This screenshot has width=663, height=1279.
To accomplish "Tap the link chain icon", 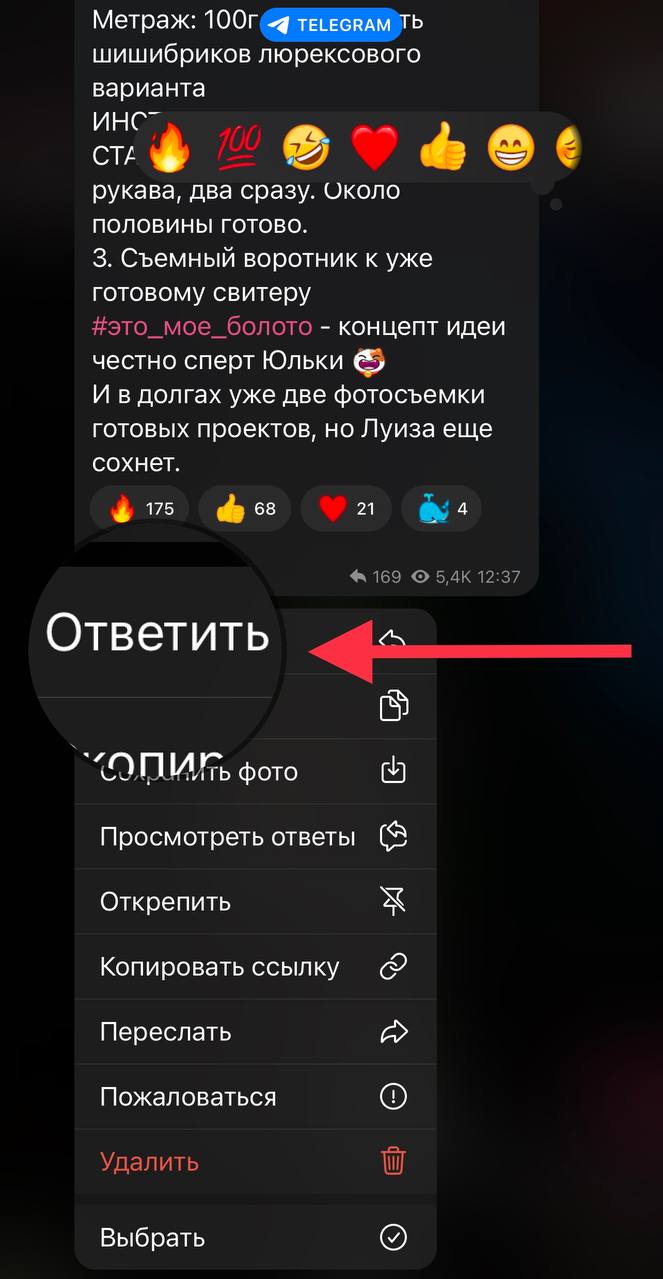I will pyautogui.click(x=394, y=966).
